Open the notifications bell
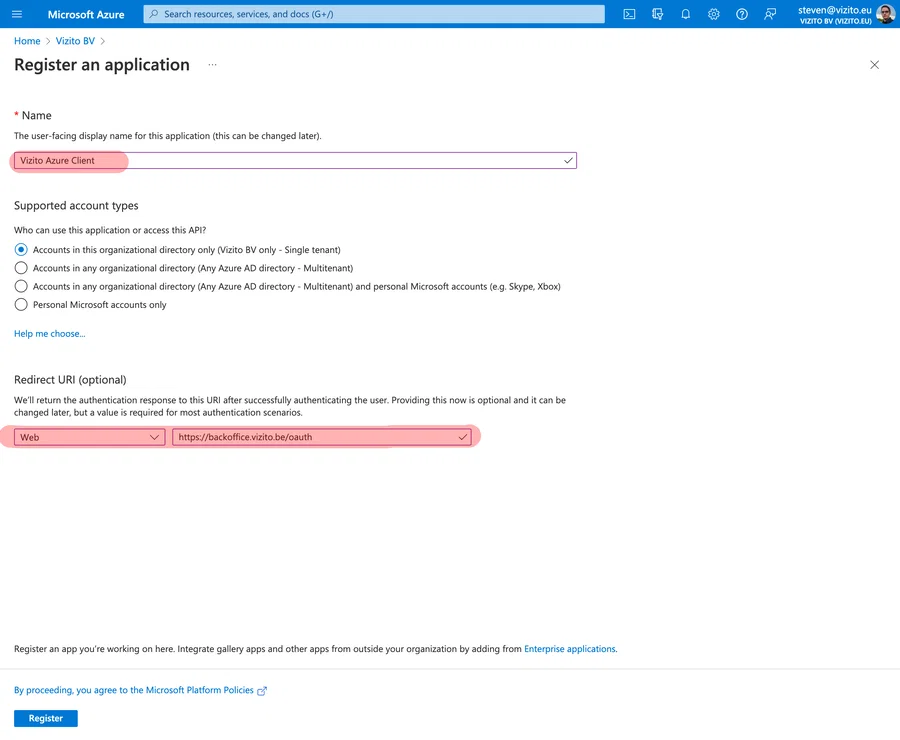Viewport: 900px width, 740px height. click(685, 14)
